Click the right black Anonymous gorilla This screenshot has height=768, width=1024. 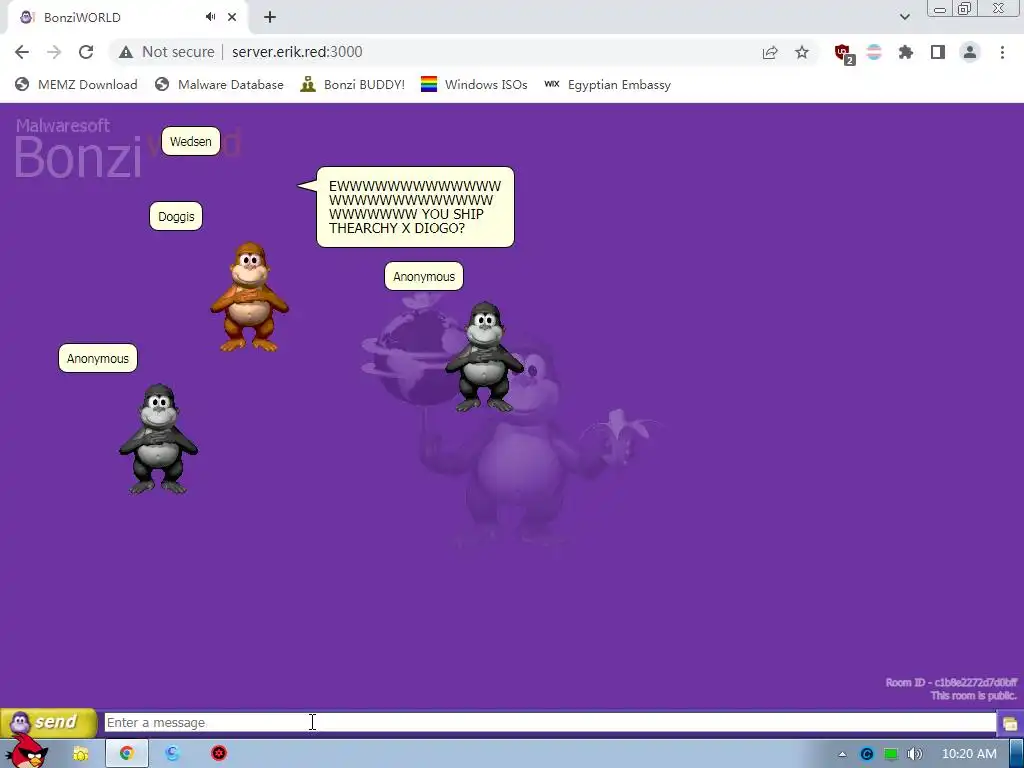click(x=485, y=357)
